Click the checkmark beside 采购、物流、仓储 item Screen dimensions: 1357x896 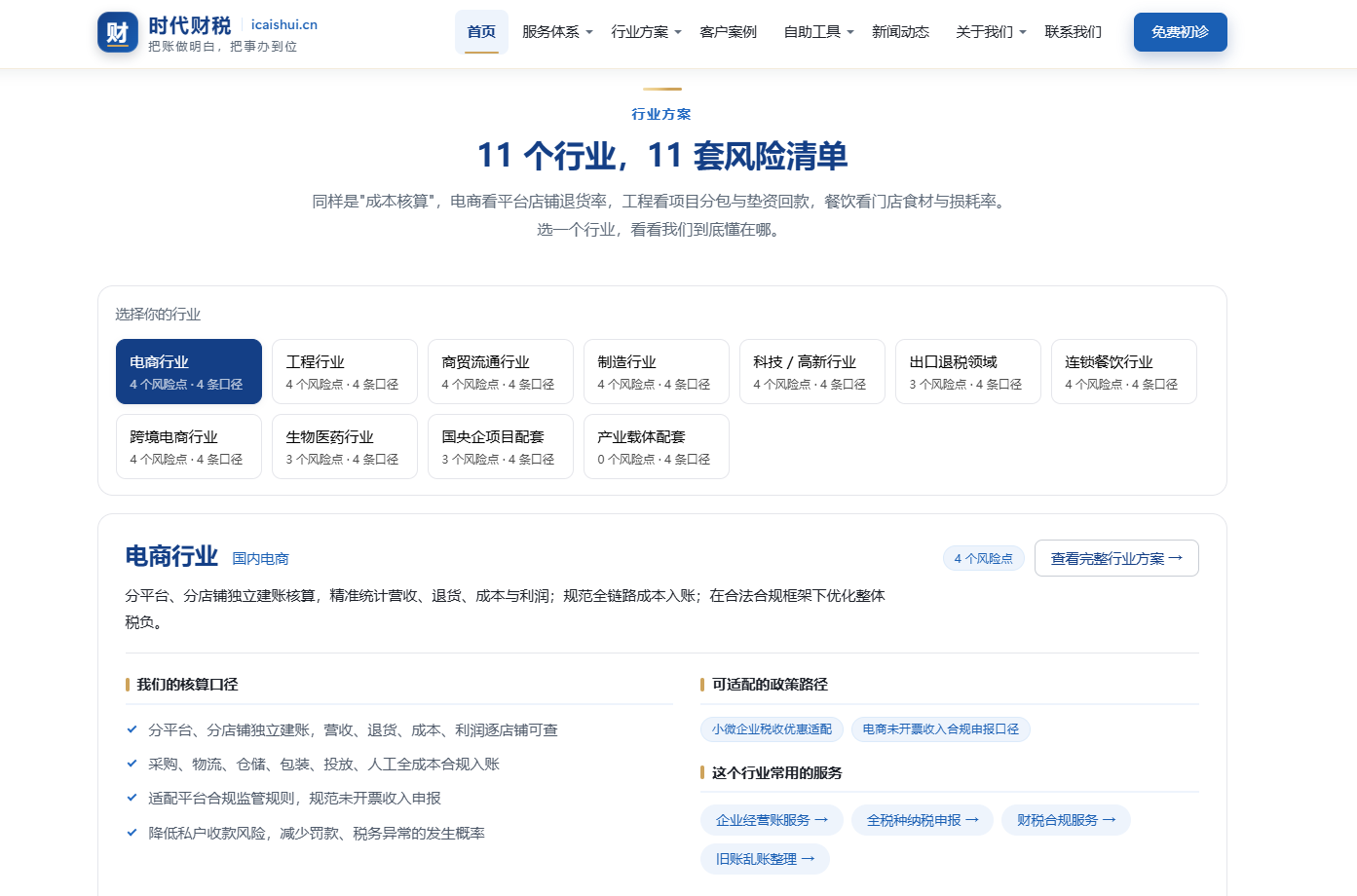[132, 764]
